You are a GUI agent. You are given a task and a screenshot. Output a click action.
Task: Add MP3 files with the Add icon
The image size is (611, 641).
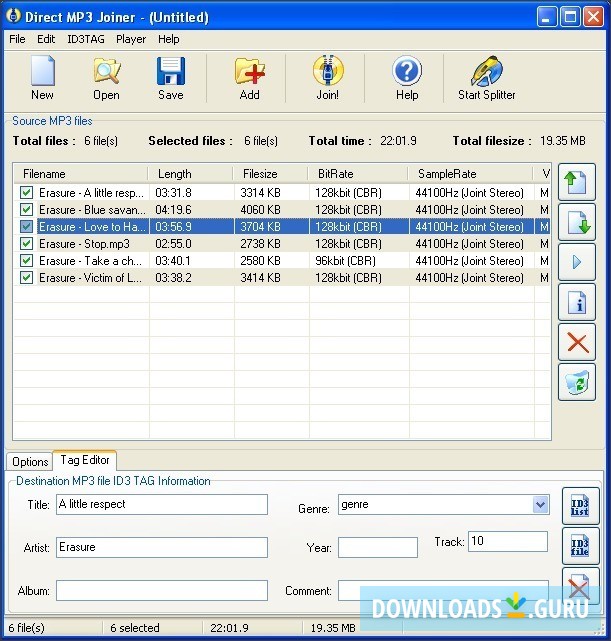point(249,78)
